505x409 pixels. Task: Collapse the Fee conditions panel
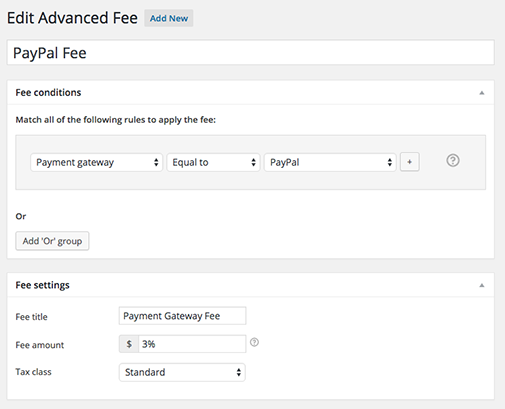coord(482,93)
